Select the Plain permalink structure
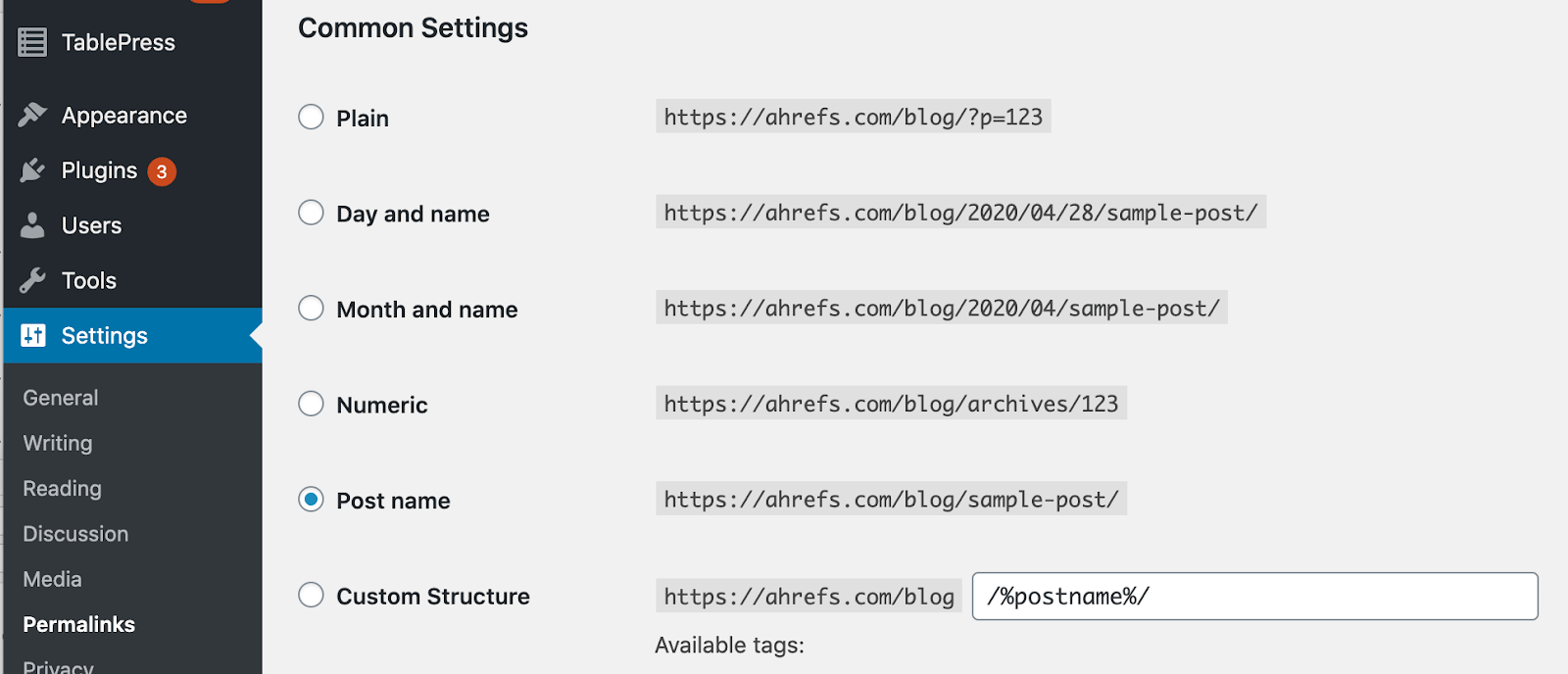 click(x=310, y=117)
